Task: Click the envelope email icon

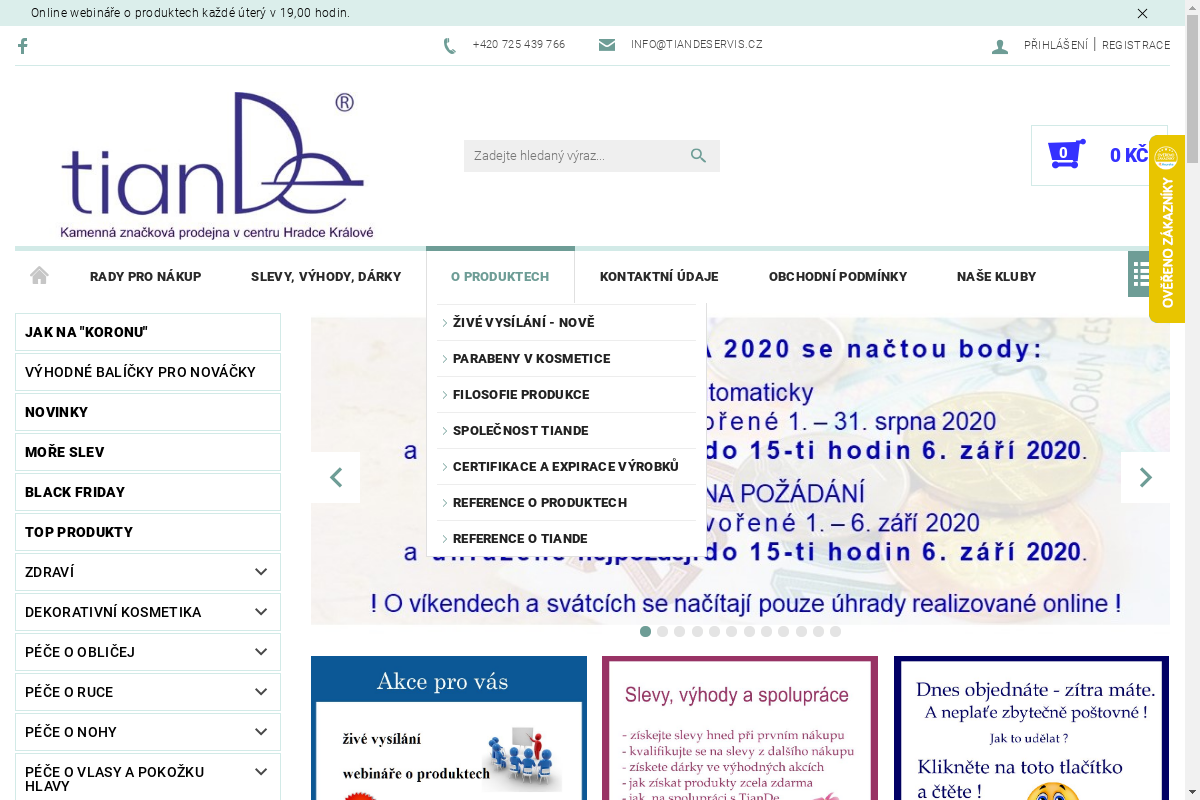Action: [607, 45]
